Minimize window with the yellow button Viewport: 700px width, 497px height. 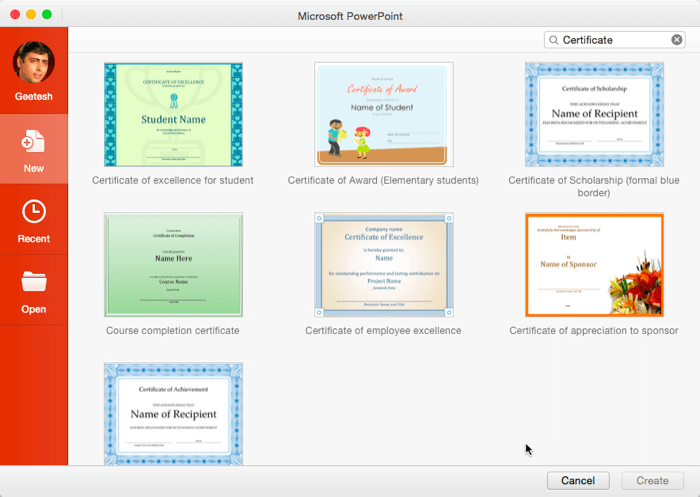click(x=31, y=15)
